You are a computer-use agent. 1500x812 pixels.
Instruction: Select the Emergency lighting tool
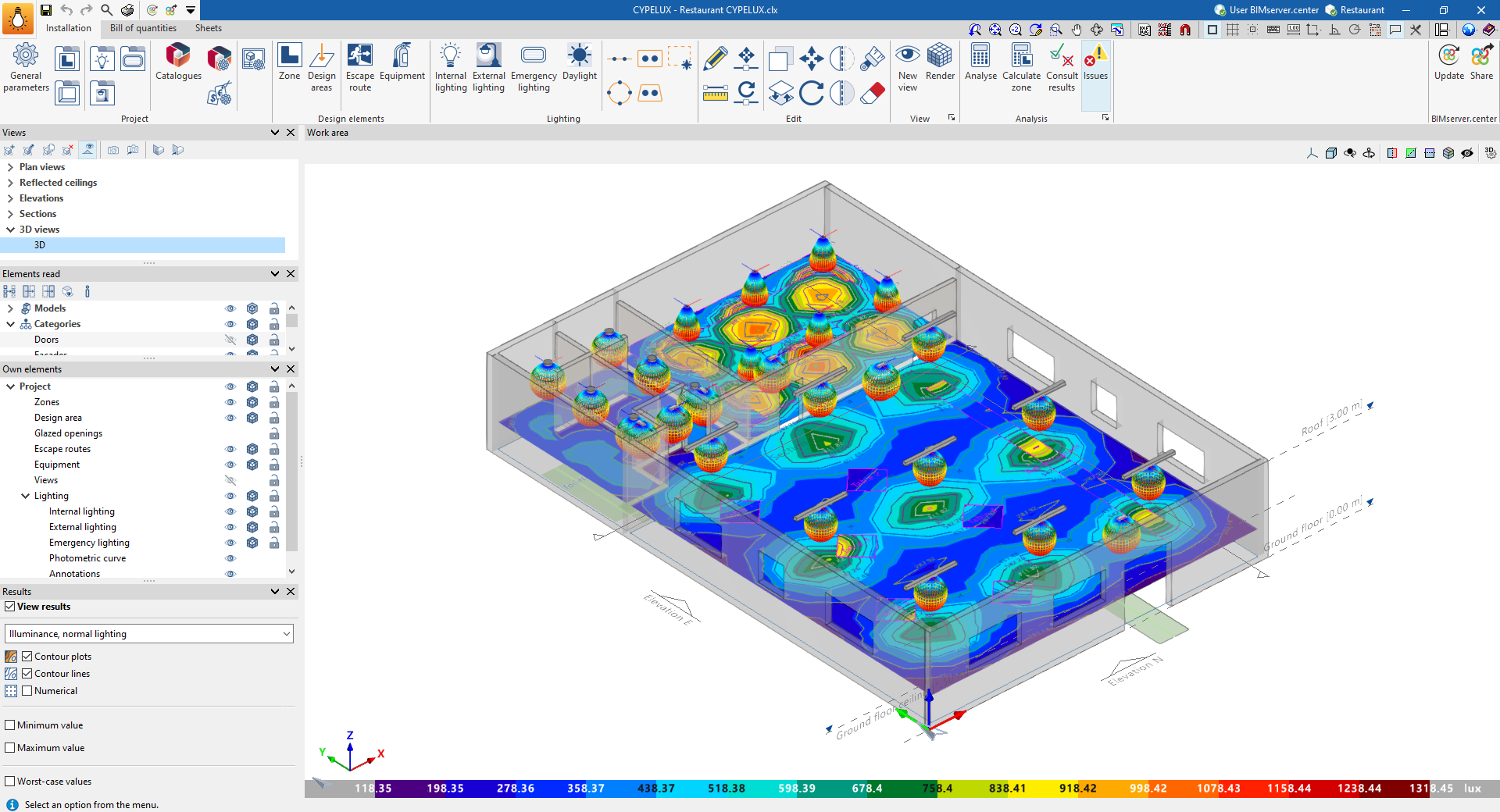tap(534, 67)
